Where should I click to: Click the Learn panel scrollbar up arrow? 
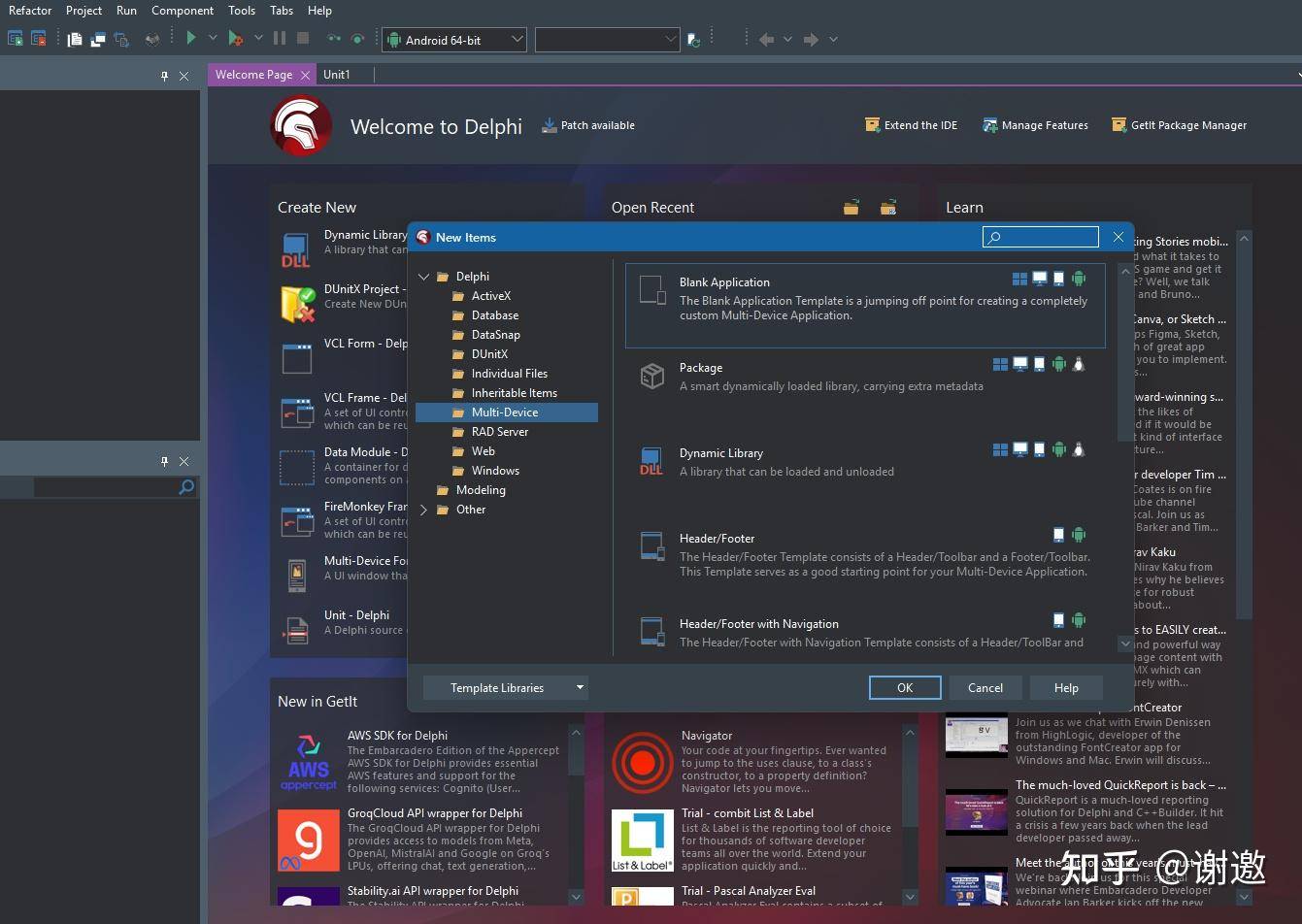pyautogui.click(x=1244, y=238)
